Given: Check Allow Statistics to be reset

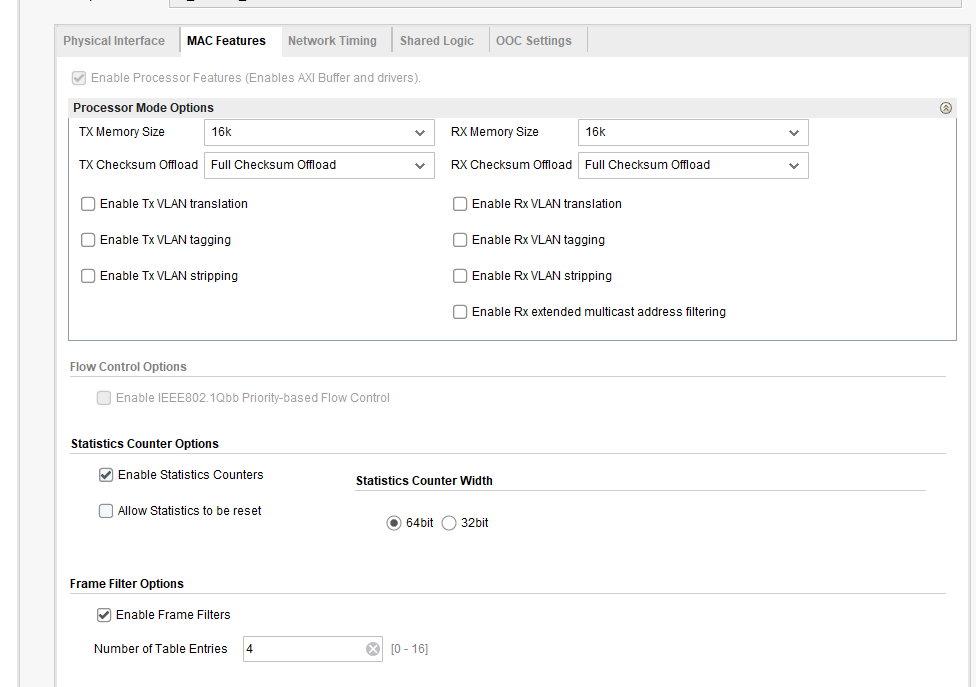Looking at the screenshot, I should pos(106,511).
